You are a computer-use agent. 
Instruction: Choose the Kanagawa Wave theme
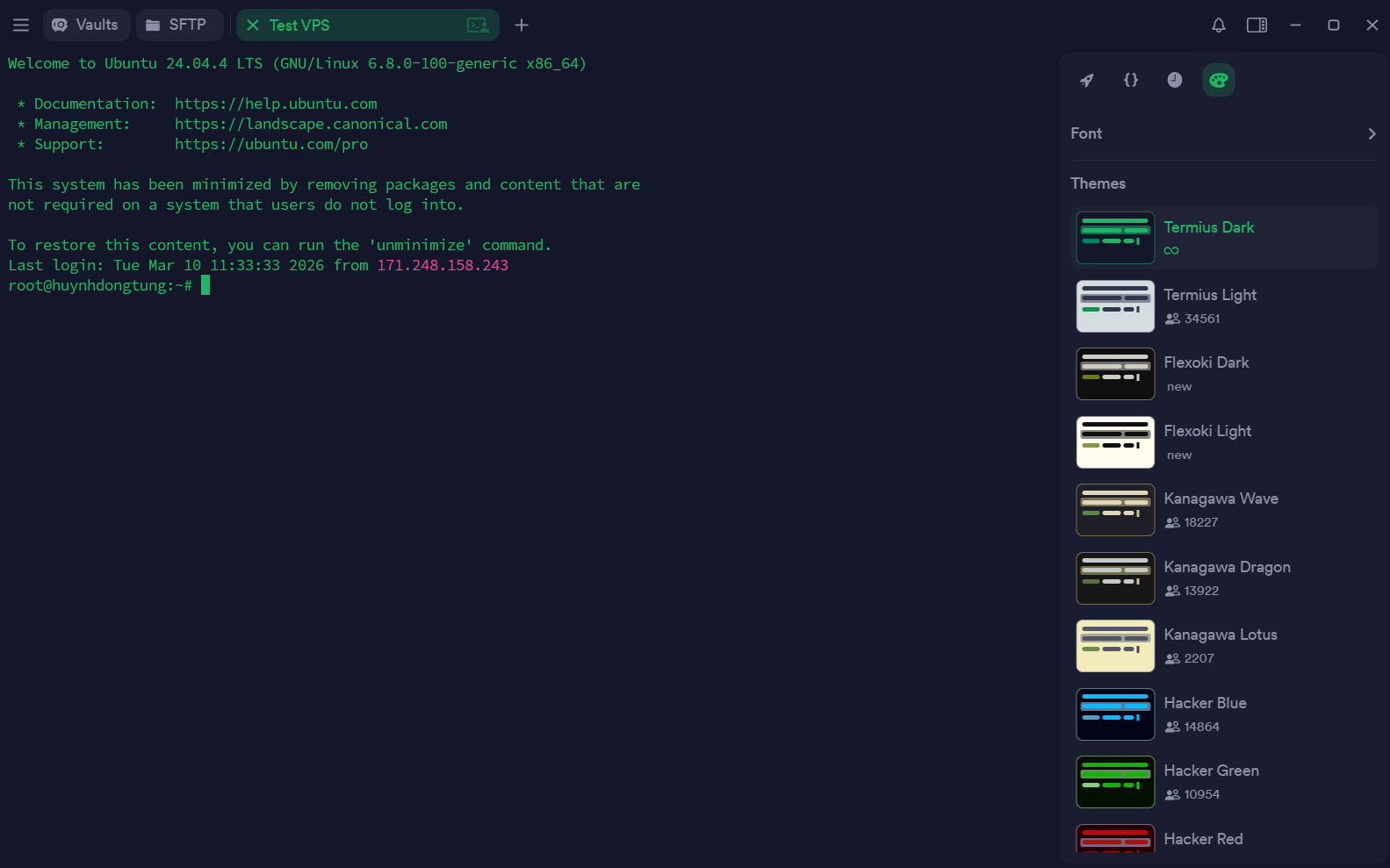1220,510
